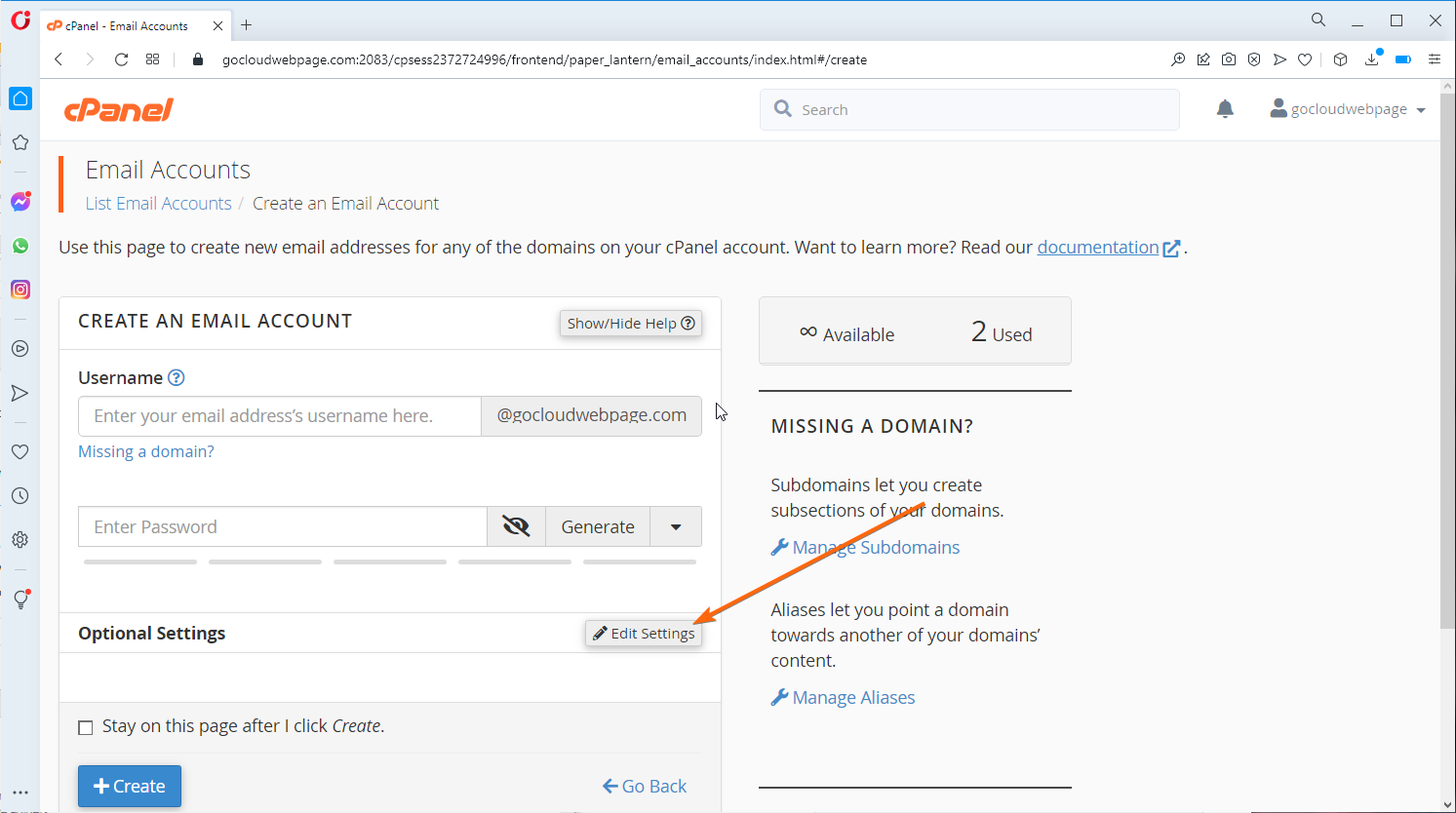The image size is (1456, 813).
Task: Open the player icon in sidebar
Action: pos(20,349)
